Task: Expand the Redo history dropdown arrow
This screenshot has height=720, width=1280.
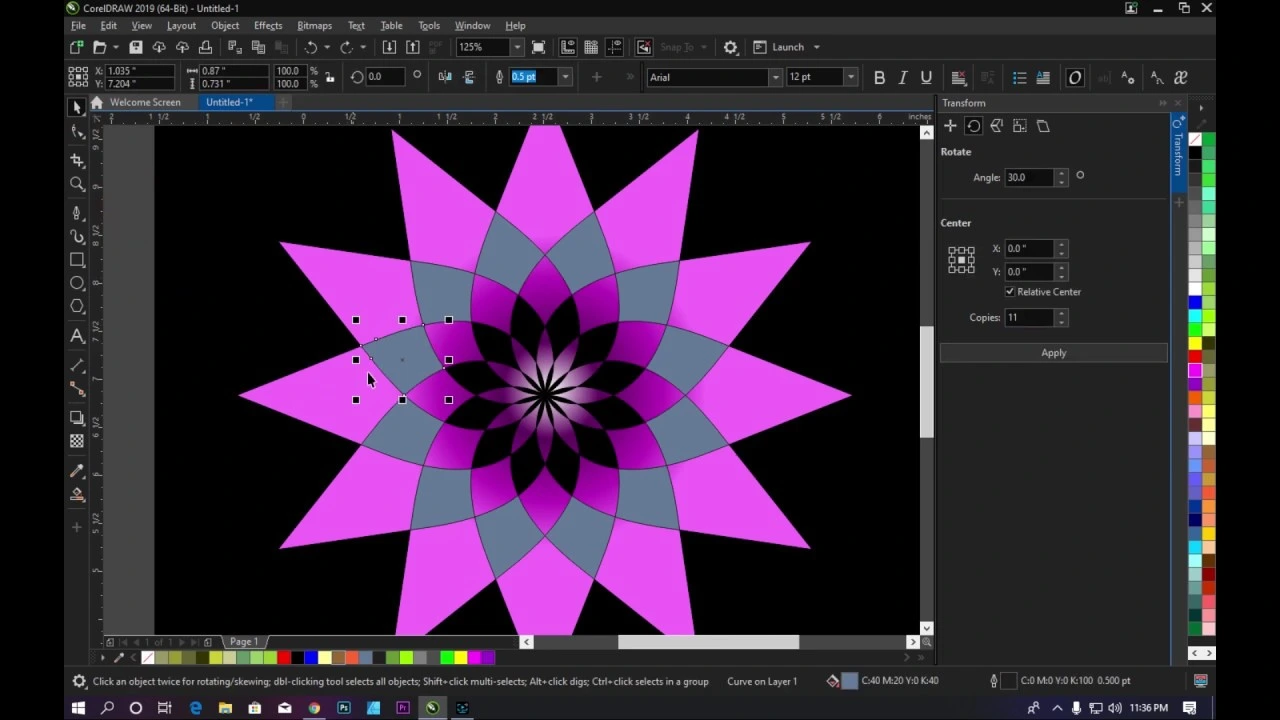Action: click(x=362, y=47)
